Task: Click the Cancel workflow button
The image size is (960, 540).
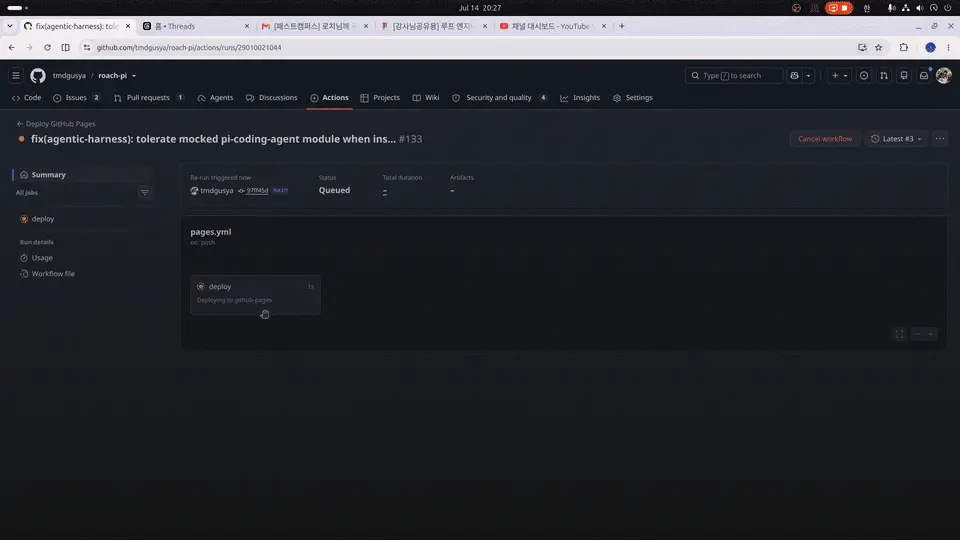Action: tap(825, 138)
